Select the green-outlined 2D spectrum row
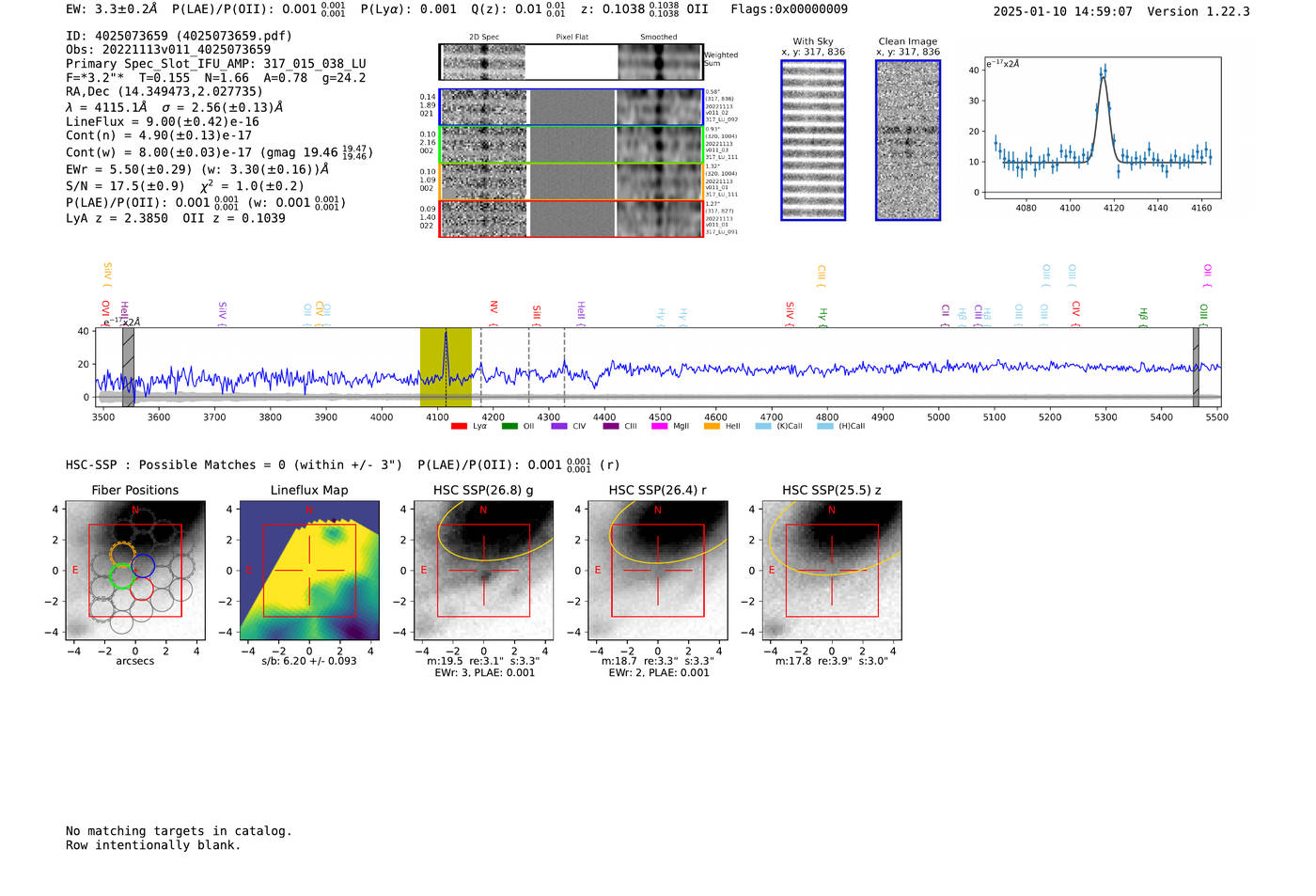The height and width of the screenshot is (896, 1316). [572, 145]
